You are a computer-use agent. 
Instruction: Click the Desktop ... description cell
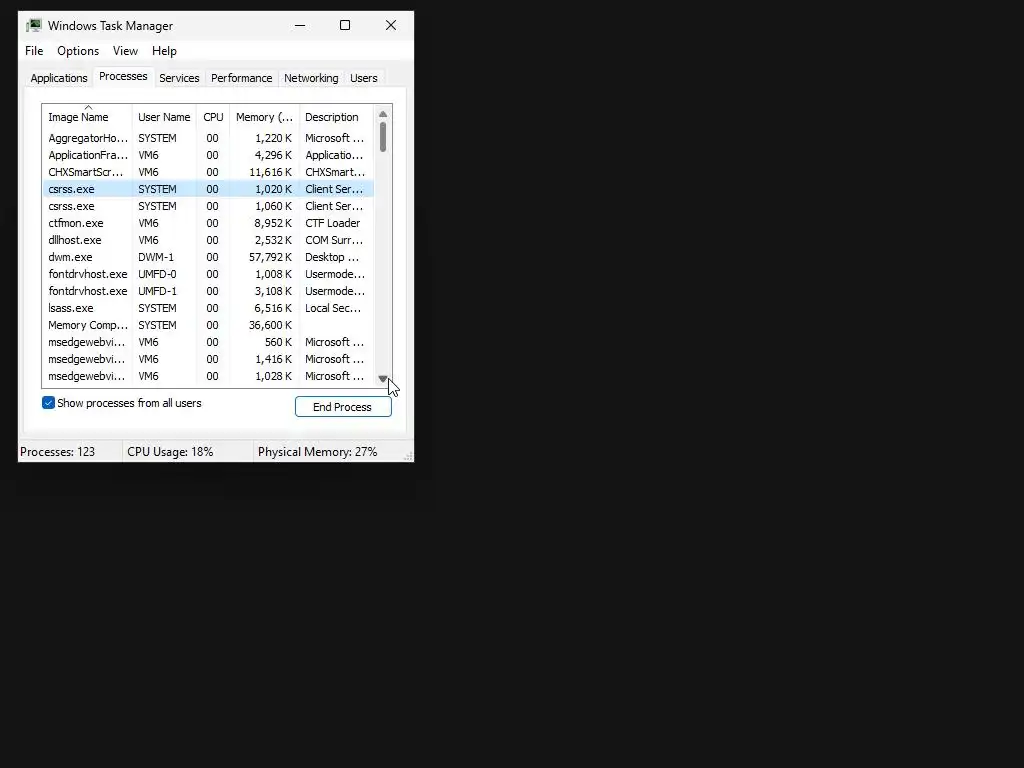(332, 257)
